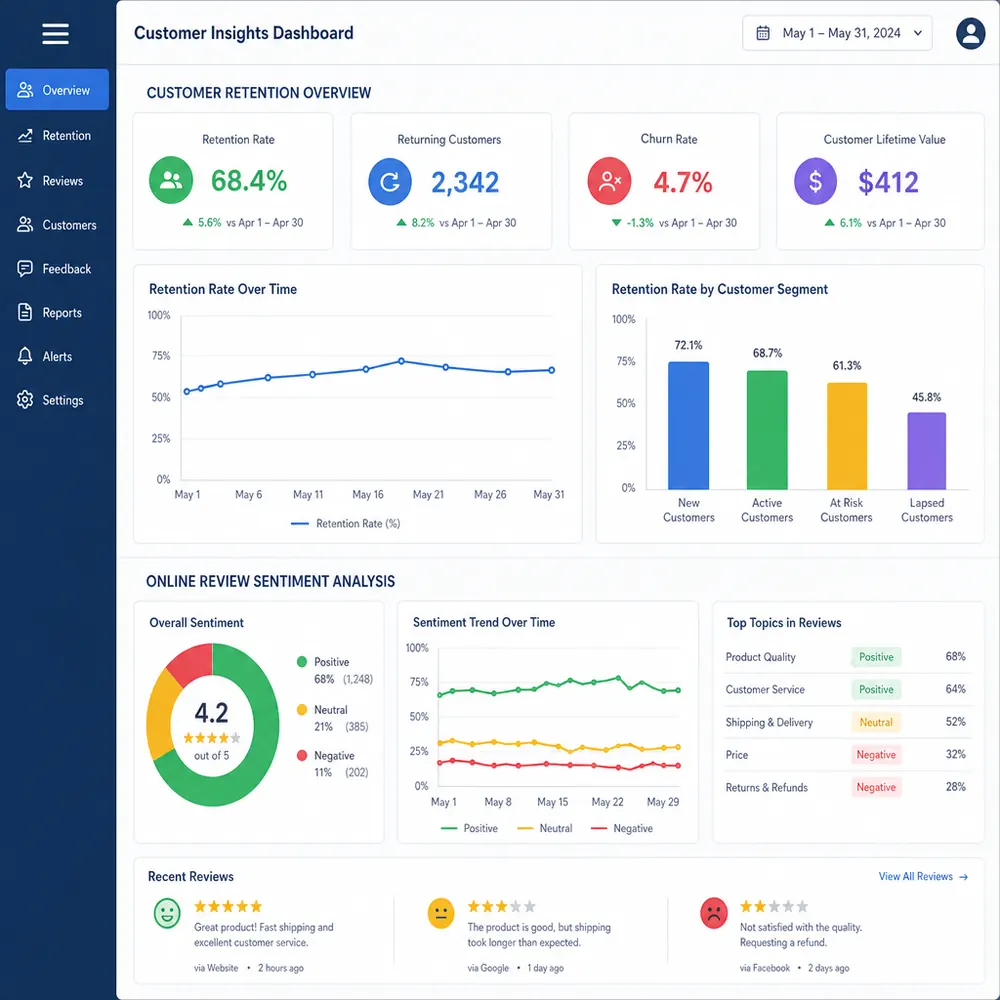Click the green Active Customers bar

click(767, 430)
